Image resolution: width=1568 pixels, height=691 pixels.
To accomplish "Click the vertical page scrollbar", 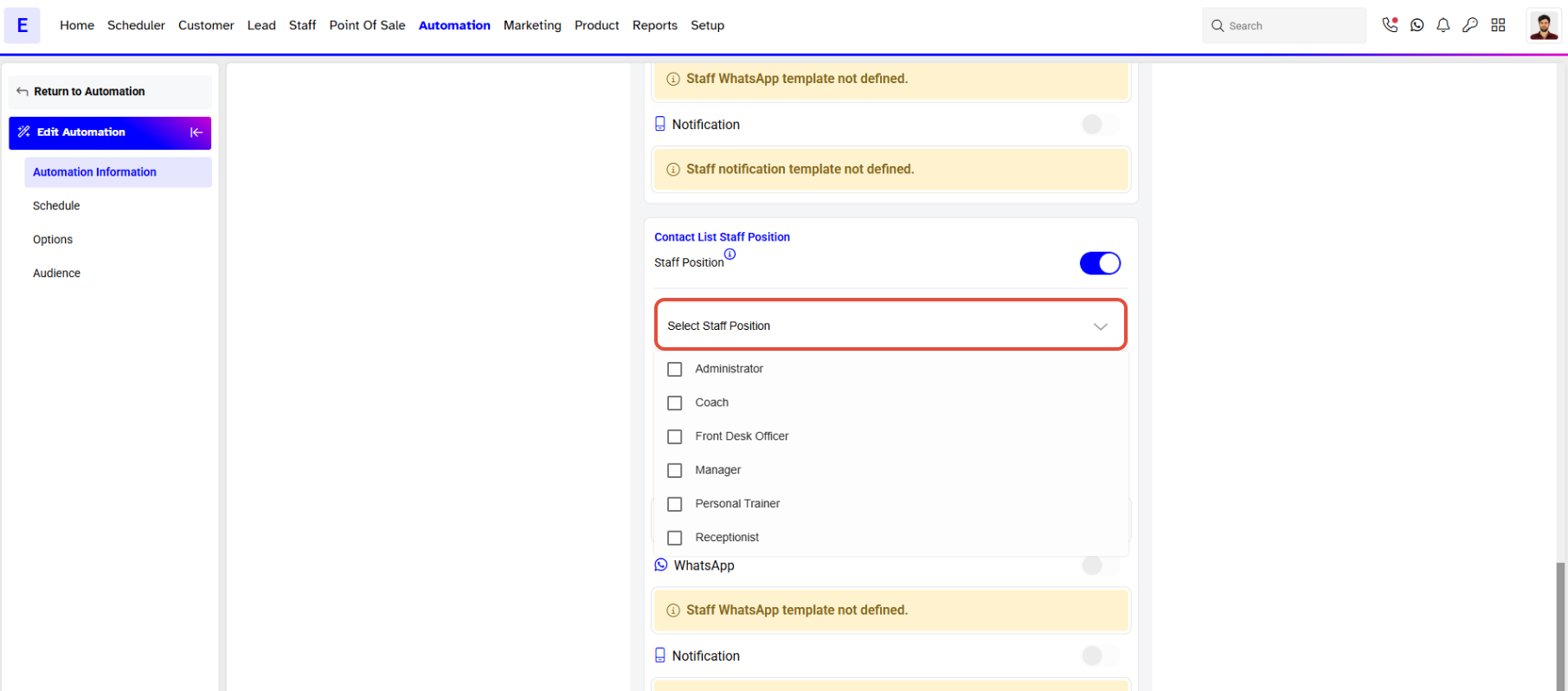I will click(1560, 625).
